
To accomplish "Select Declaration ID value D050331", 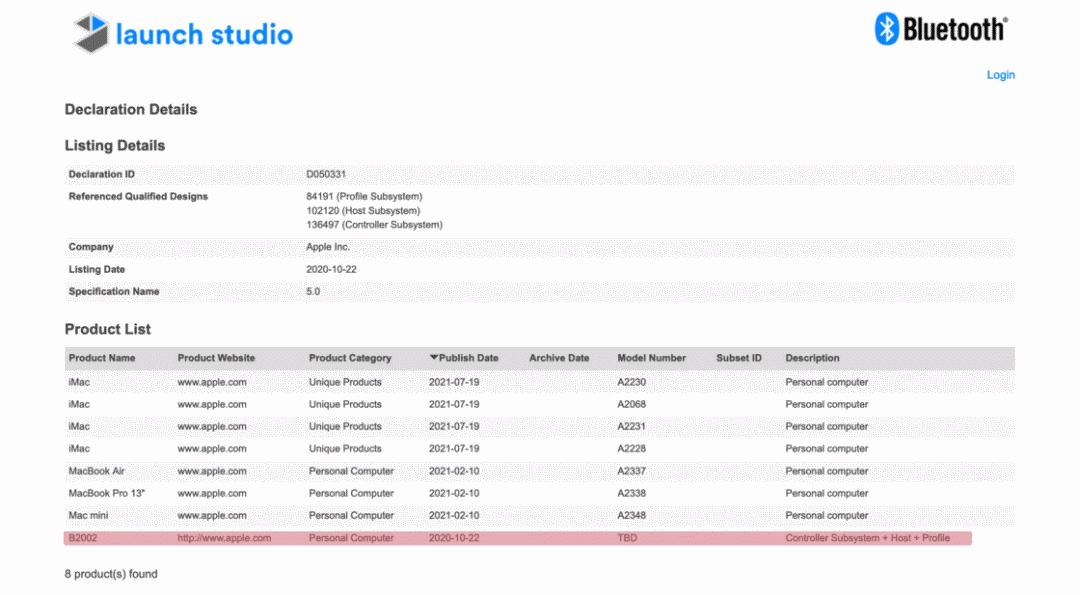I will (x=326, y=174).
